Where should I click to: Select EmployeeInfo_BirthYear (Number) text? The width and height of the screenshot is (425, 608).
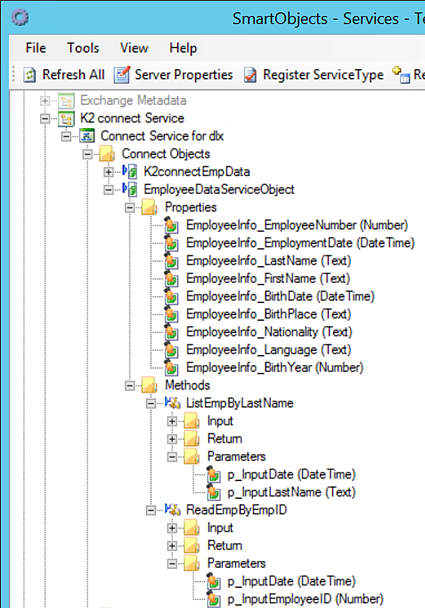(x=275, y=368)
